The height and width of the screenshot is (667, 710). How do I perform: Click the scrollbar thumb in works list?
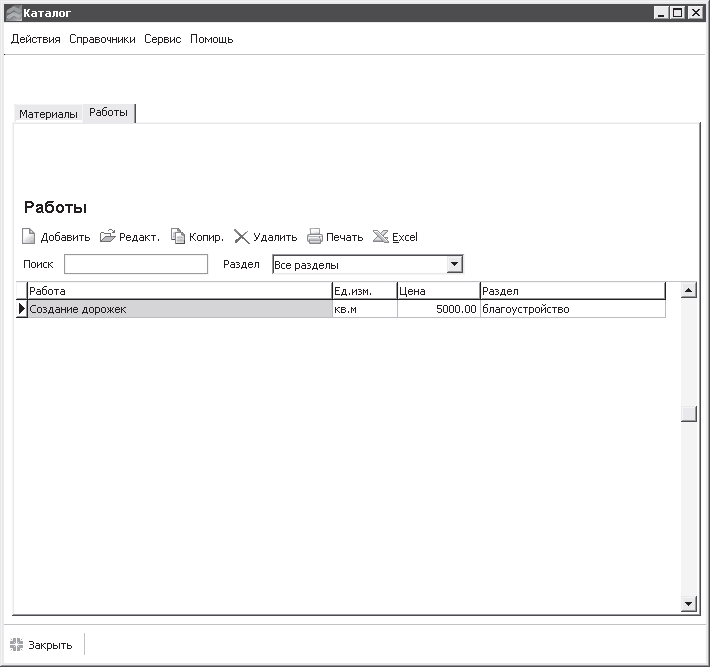click(x=688, y=413)
